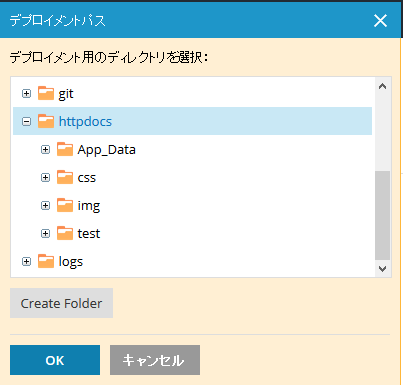Expand the App_Data folder node
403x385 pixels.
coord(45,150)
